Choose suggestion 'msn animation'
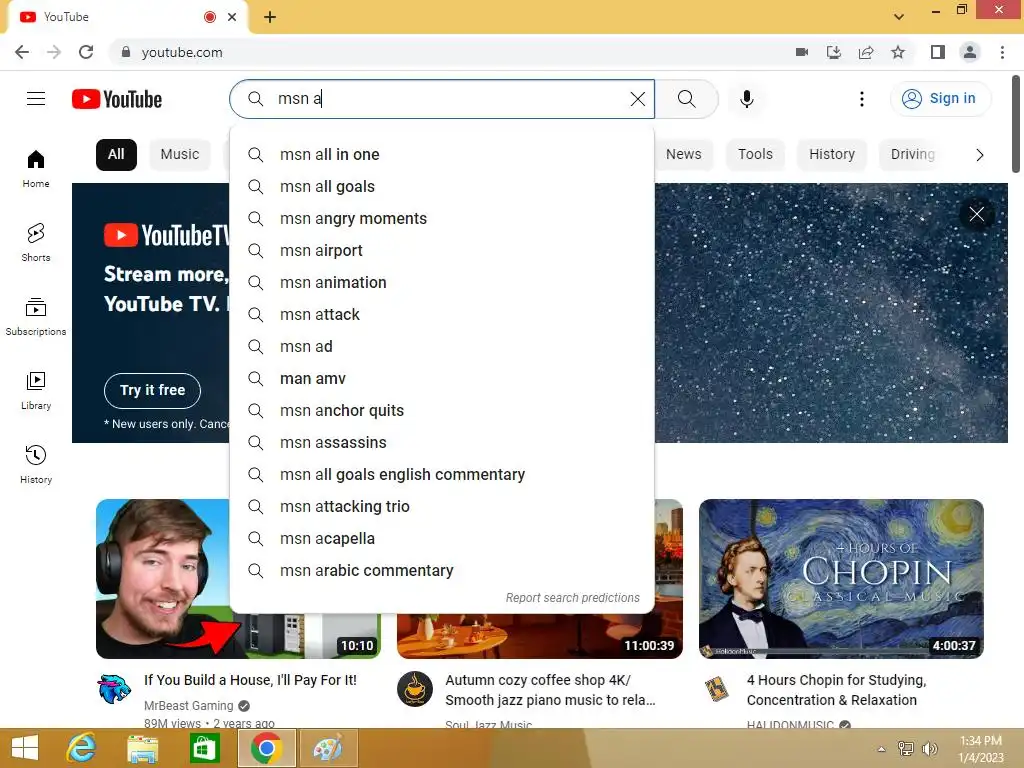 pos(442,283)
